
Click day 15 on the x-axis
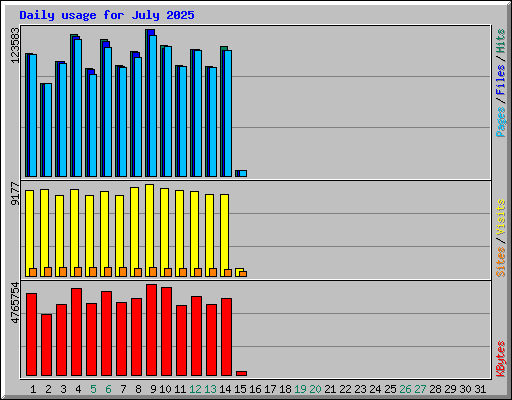click(240, 389)
